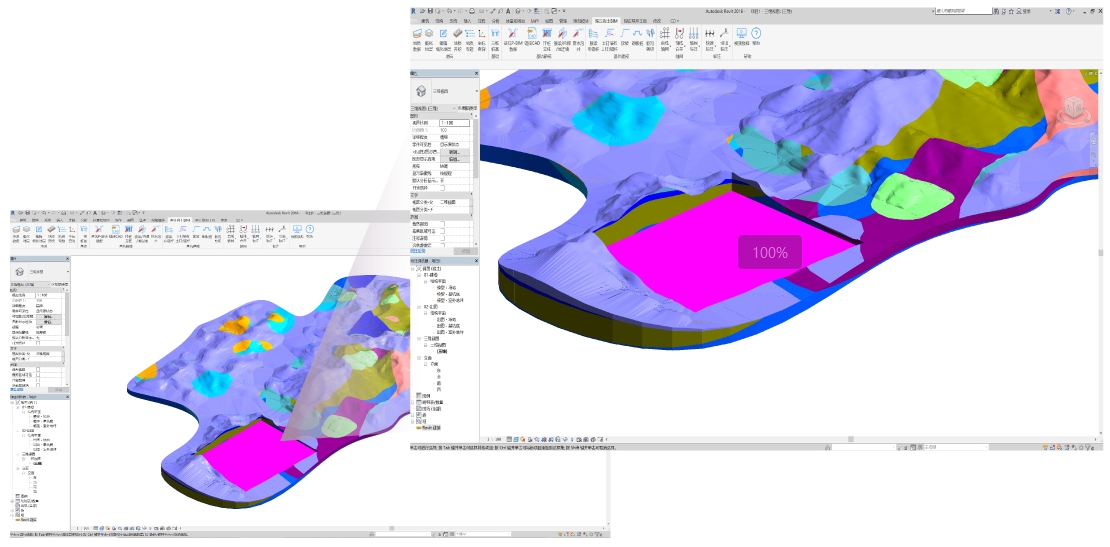Toggle the third checkbox under the Extents section
This screenshot has height=547, width=1110.
[x=442, y=237]
